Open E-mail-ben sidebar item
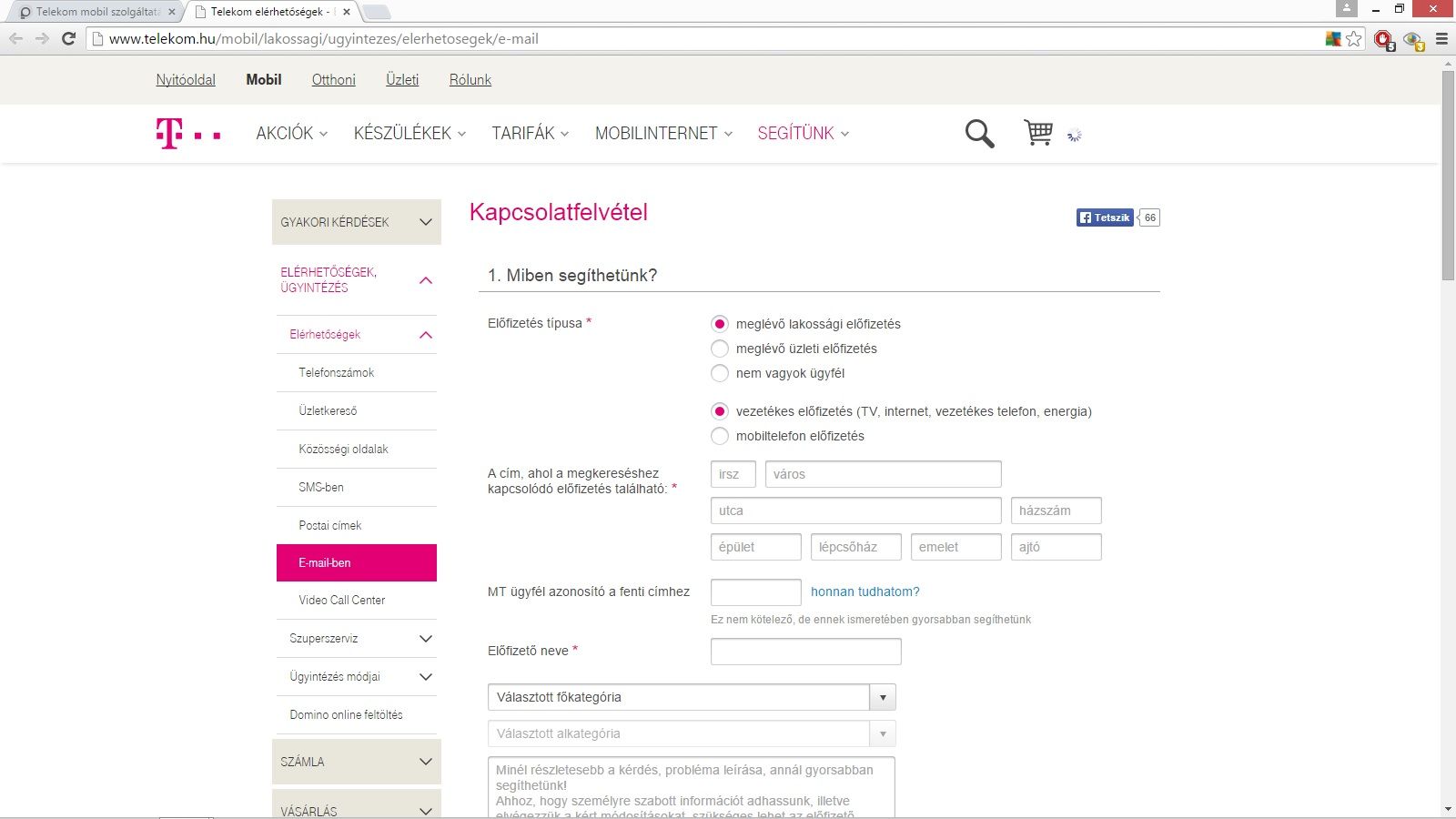This screenshot has height=819, width=1456. (357, 563)
